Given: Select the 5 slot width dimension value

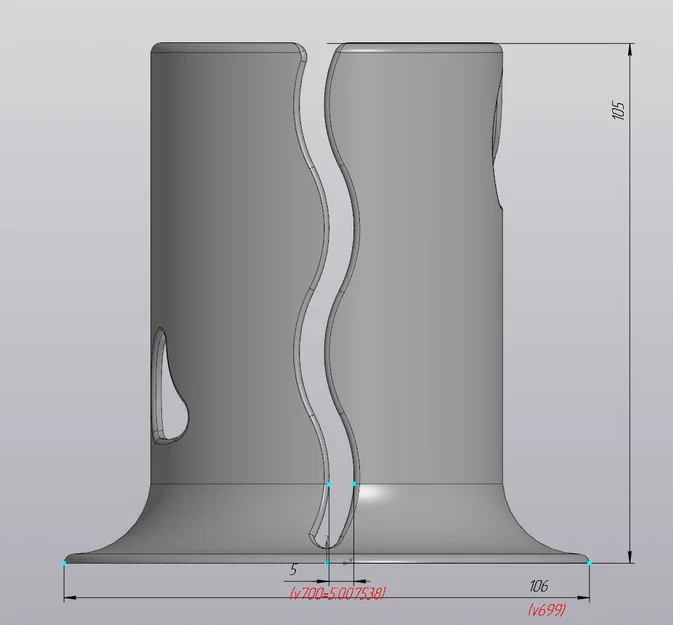Looking at the screenshot, I should (293, 570).
